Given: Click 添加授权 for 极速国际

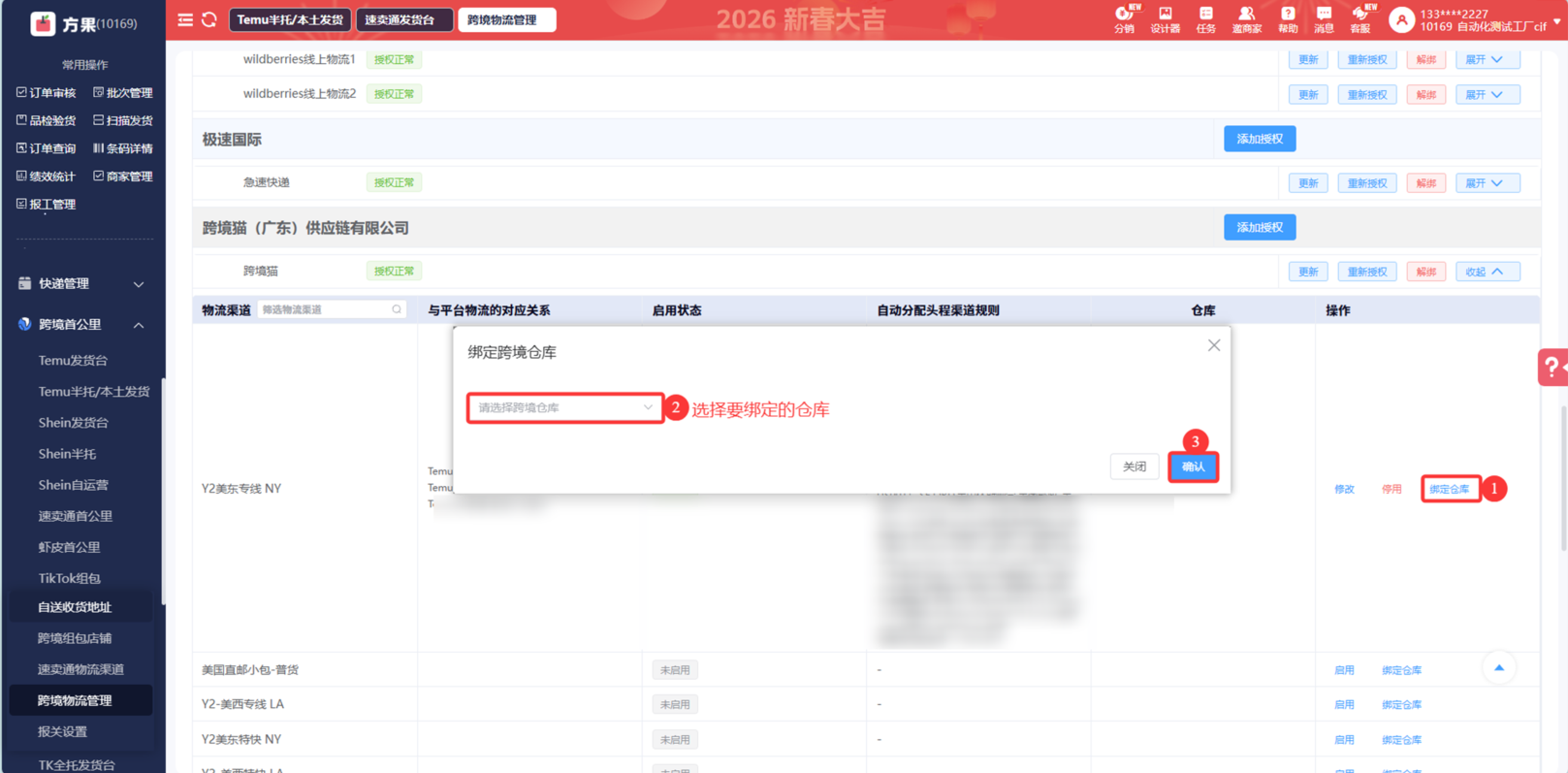Looking at the screenshot, I should tap(1260, 139).
